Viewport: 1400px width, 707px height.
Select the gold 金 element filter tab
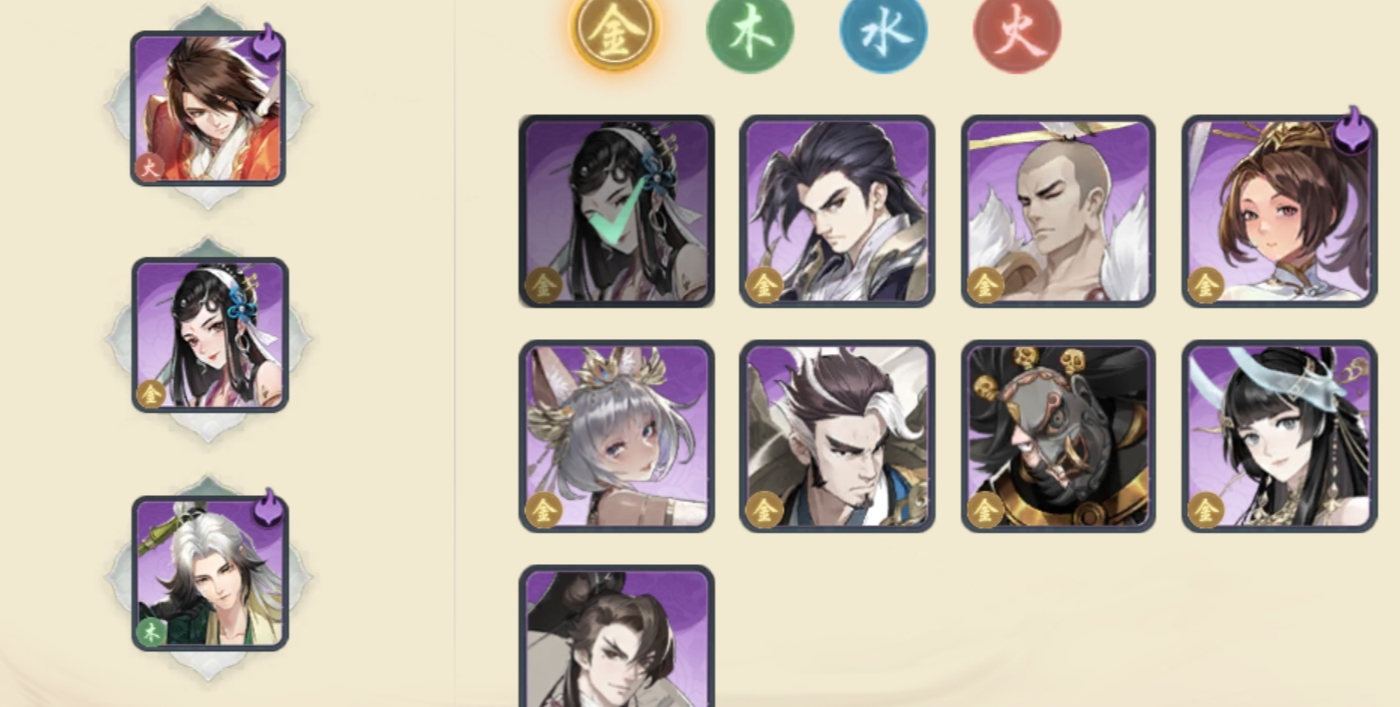click(614, 32)
